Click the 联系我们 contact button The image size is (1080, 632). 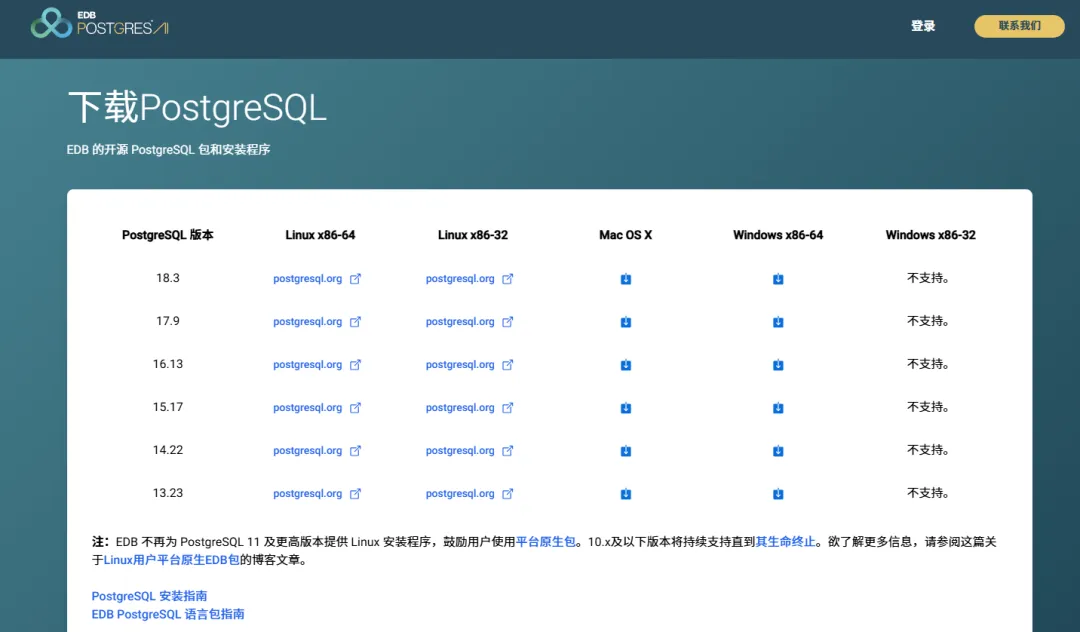pos(1019,26)
